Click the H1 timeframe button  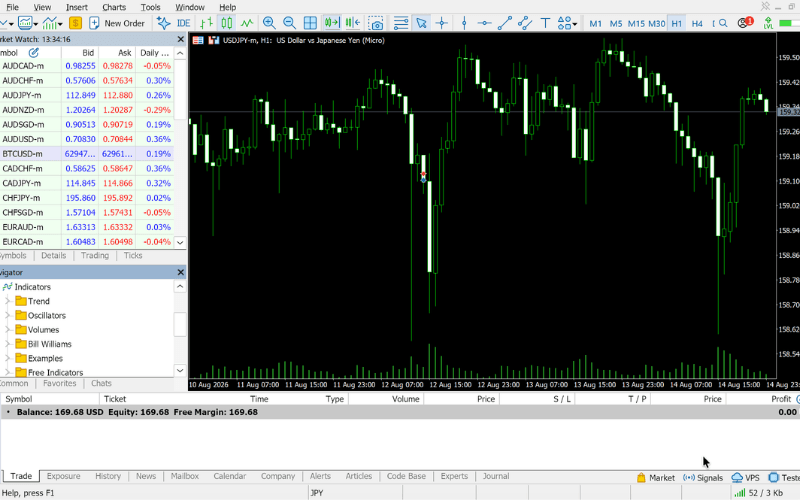[x=677, y=23]
